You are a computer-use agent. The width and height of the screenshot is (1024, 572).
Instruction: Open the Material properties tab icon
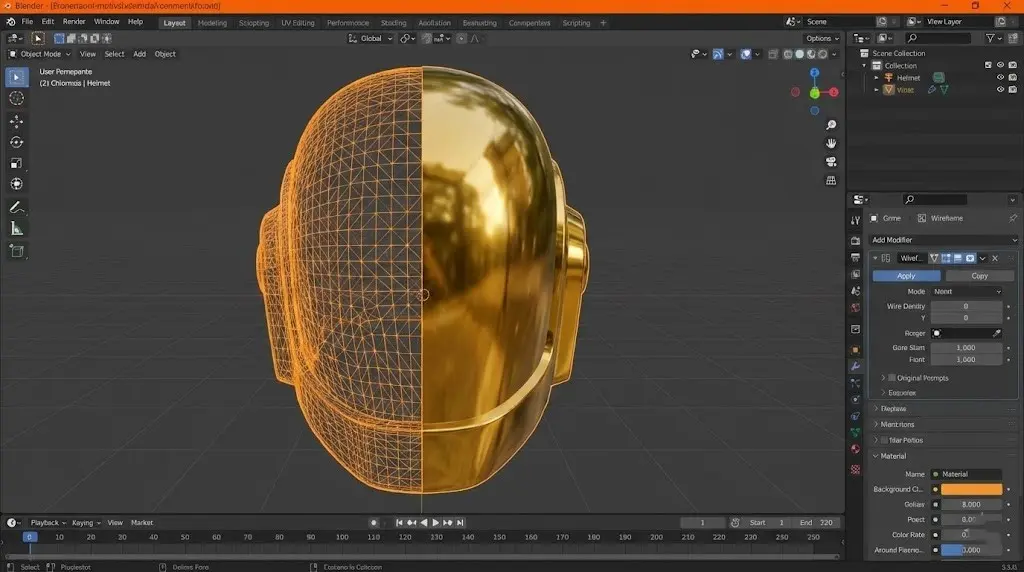pyautogui.click(x=855, y=449)
